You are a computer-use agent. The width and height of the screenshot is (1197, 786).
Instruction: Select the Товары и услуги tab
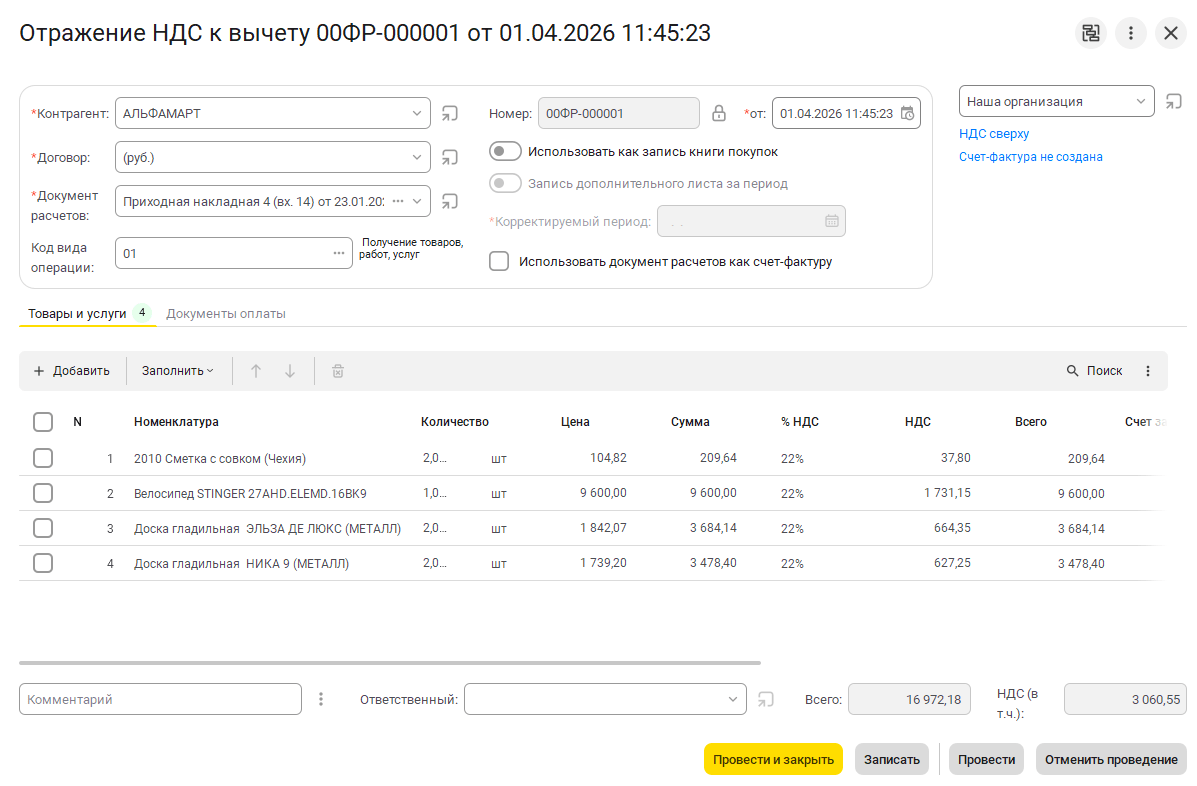(77, 314)
